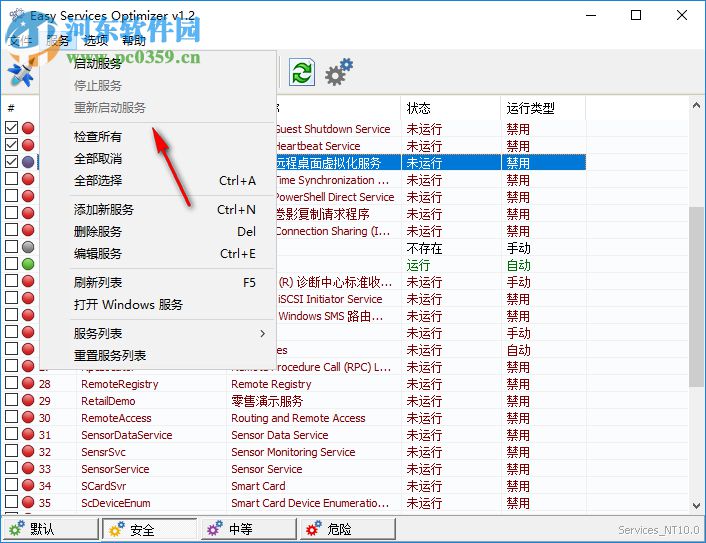
Task: Check the box for RemoteAccess row
Action: [x=12, y=417]
